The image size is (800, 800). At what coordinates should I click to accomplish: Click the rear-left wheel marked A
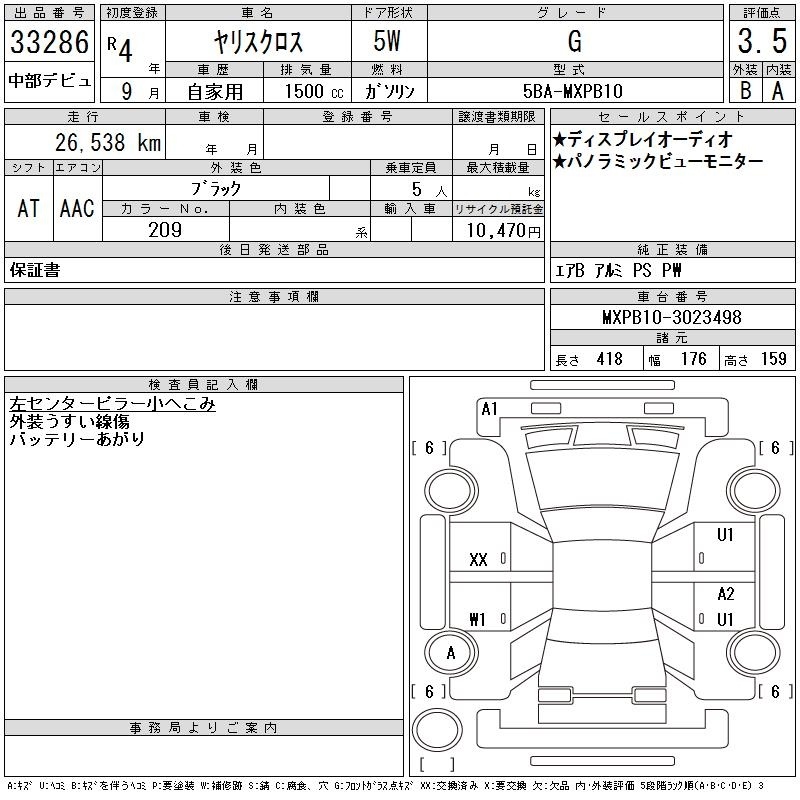tap(450, 653)
